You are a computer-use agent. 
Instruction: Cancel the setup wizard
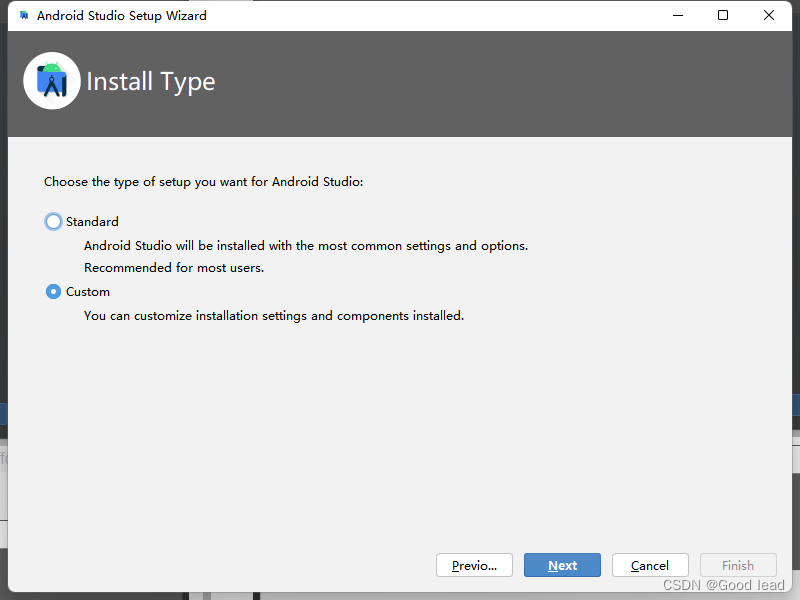point(650,565)
